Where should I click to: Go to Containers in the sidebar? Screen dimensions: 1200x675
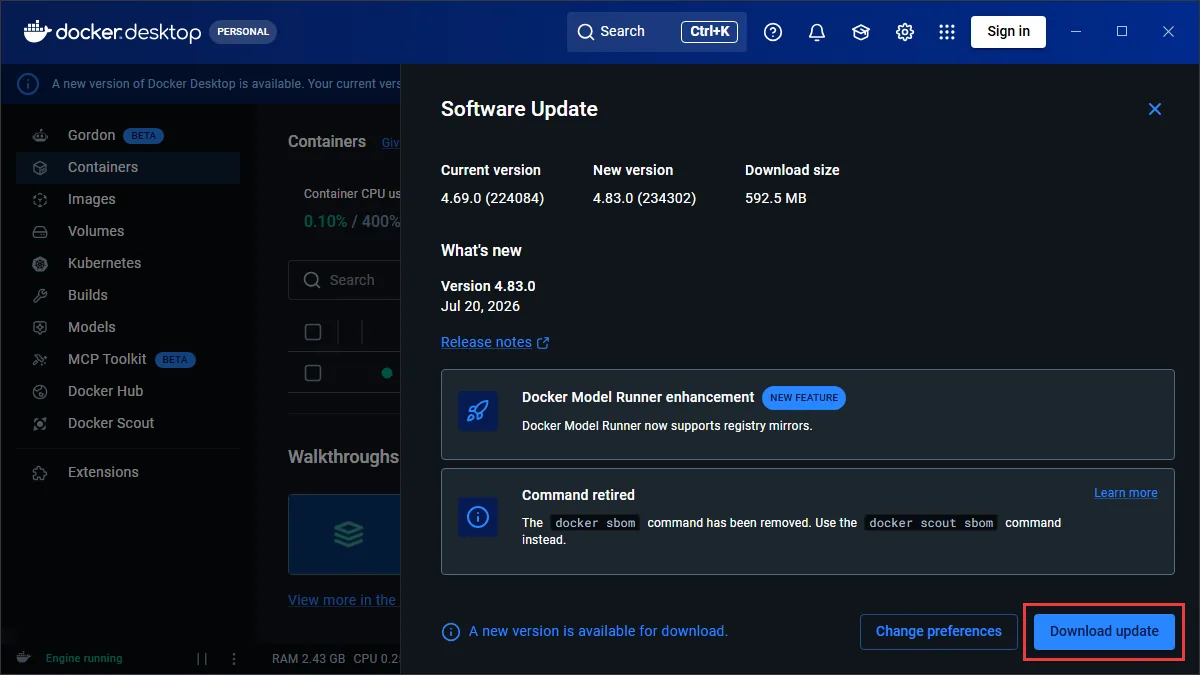tap(128, 167)
